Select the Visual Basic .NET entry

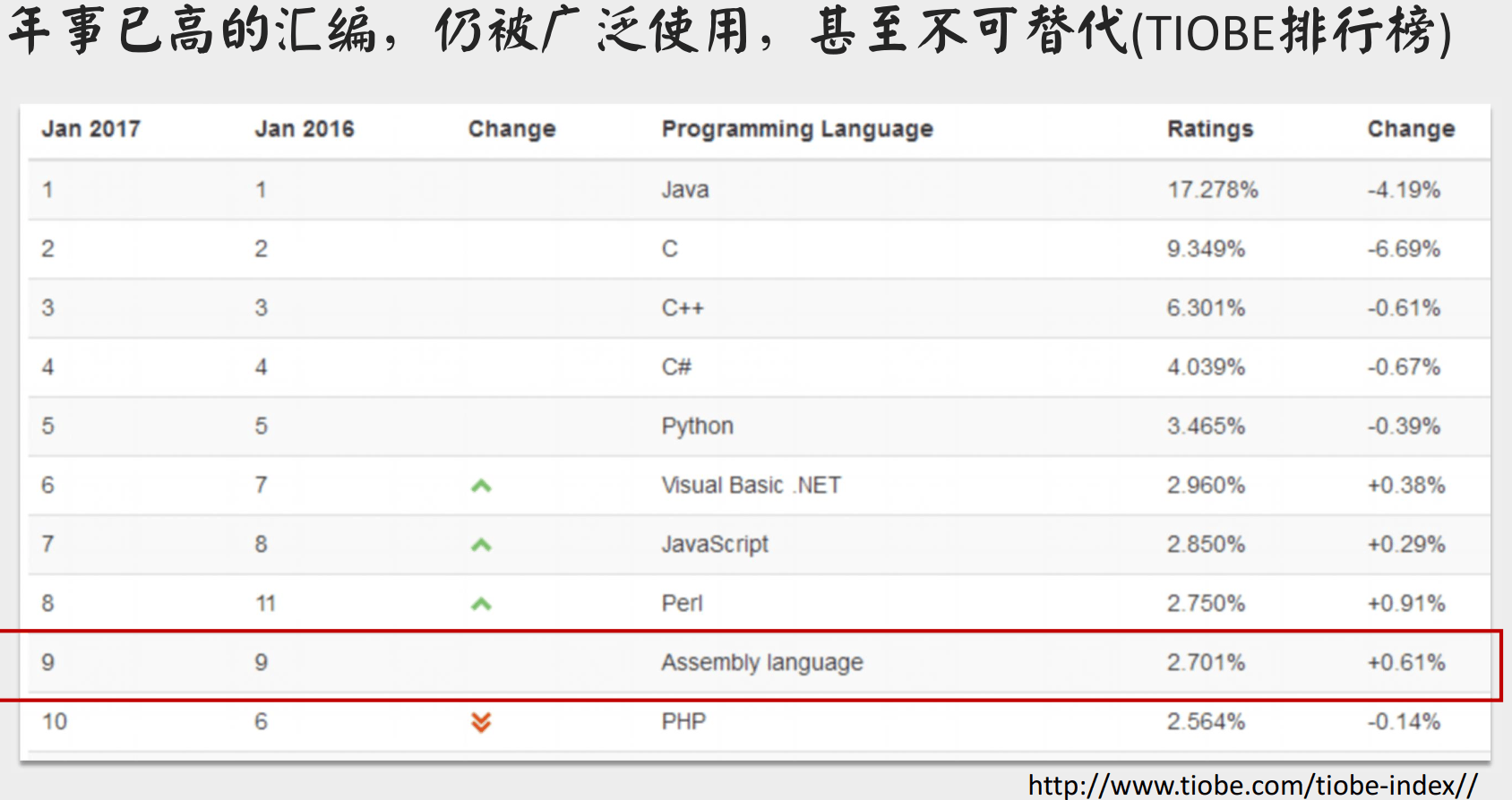click(751, 486)
